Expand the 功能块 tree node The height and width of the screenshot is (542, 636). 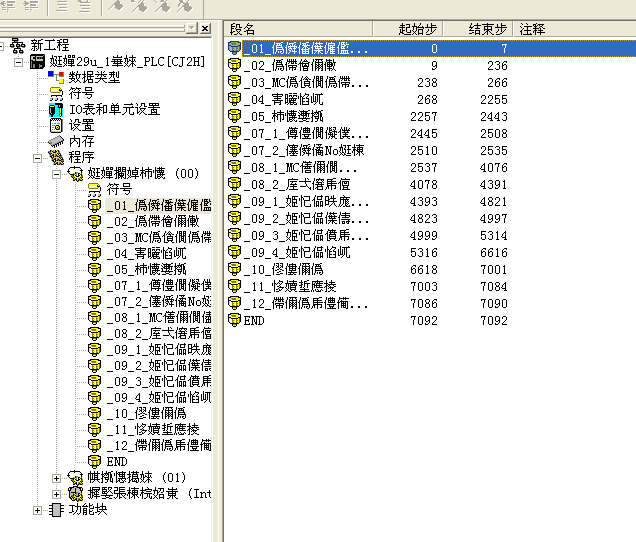pos(38,509)
